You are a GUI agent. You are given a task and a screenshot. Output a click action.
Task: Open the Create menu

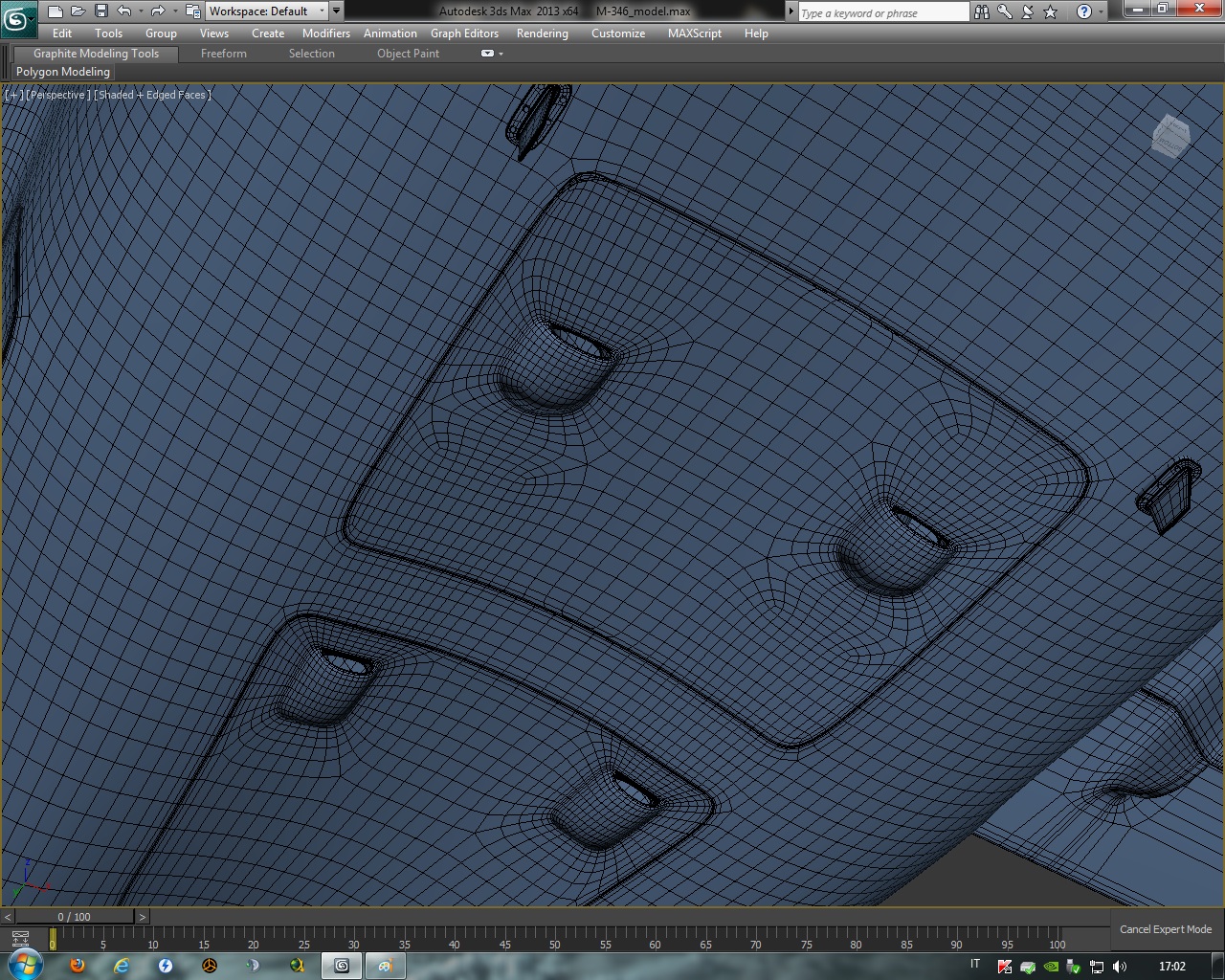268,33
